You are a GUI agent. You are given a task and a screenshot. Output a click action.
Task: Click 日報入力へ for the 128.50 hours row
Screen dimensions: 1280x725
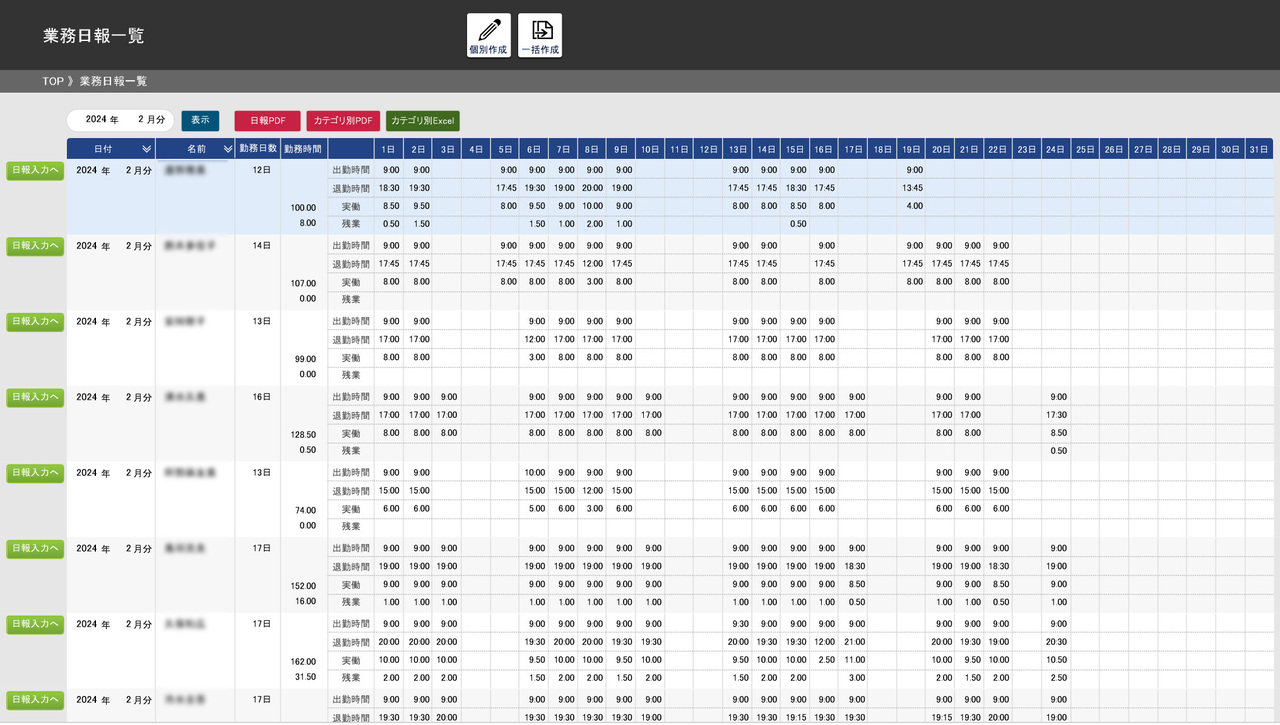coord(35,397)
